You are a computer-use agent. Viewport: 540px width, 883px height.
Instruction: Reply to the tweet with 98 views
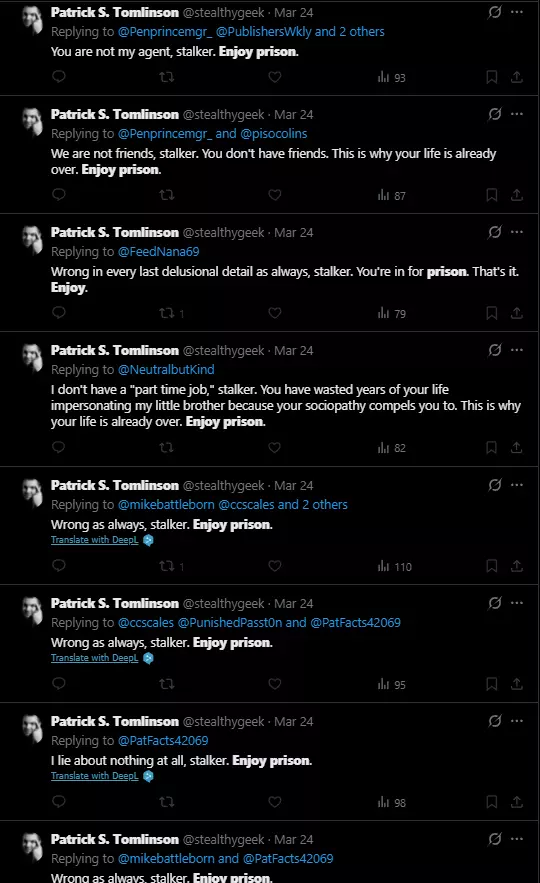(59, 801)
